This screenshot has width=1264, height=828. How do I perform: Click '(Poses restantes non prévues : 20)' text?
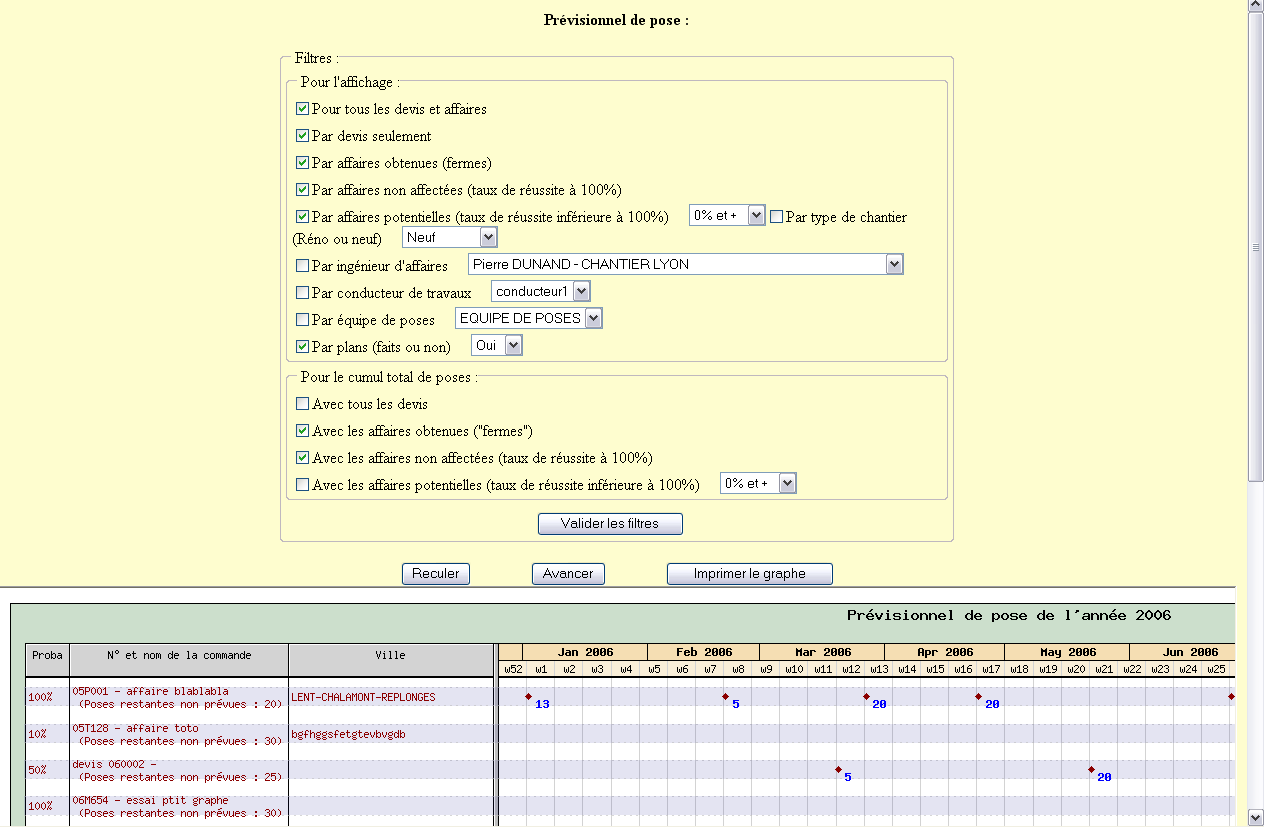[180, 704]
